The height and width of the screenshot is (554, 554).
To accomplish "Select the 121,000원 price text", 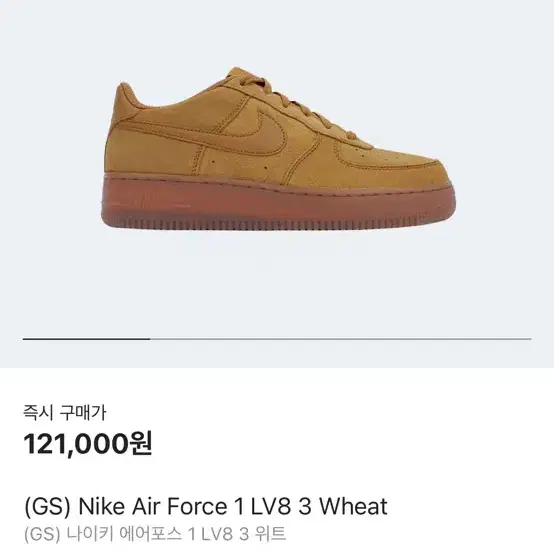I will click(88, 443).
